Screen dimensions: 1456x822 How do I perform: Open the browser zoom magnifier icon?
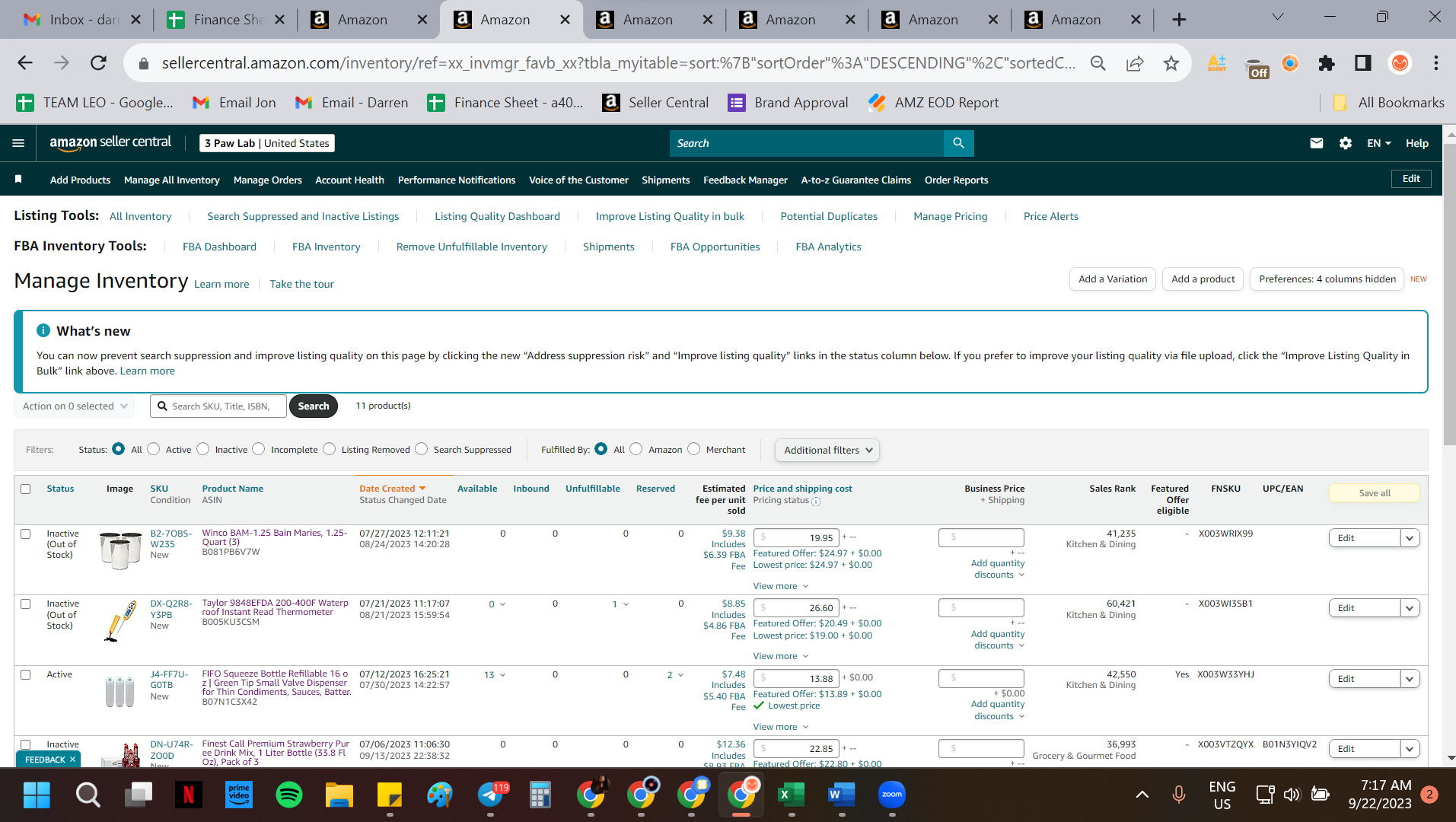coord(1098,63)
